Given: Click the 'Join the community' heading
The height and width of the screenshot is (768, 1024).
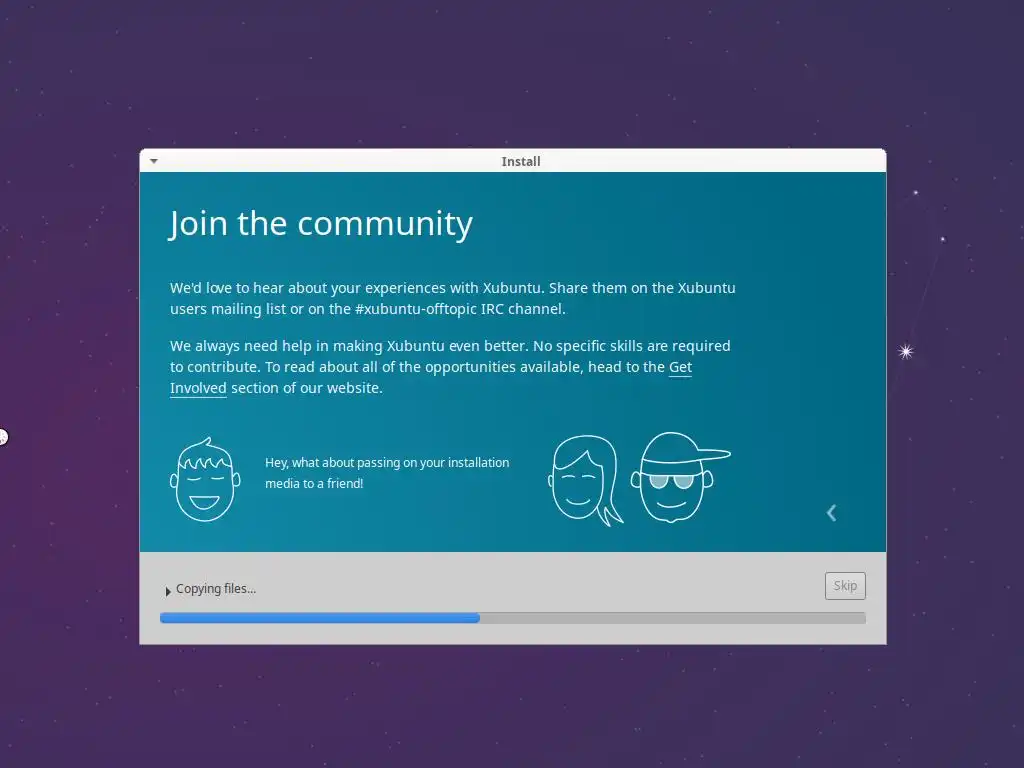Looking at the screenshot, I should pyautogui.click(x=321, y=225).
